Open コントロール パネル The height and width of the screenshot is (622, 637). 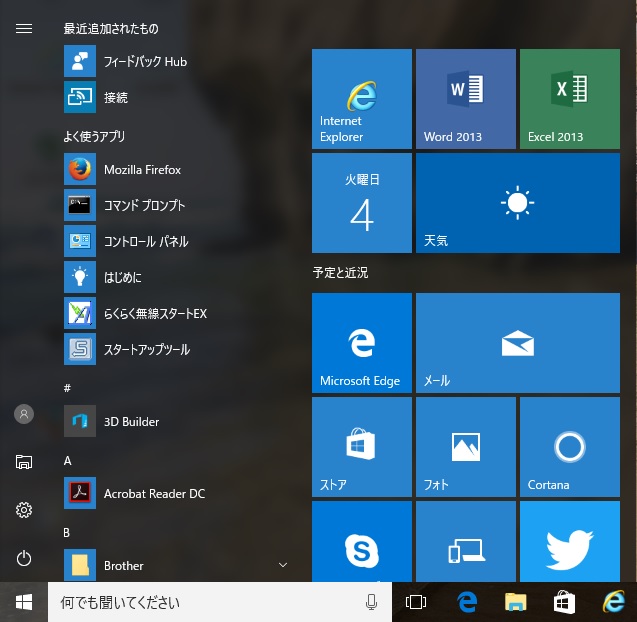click(177, 241)
